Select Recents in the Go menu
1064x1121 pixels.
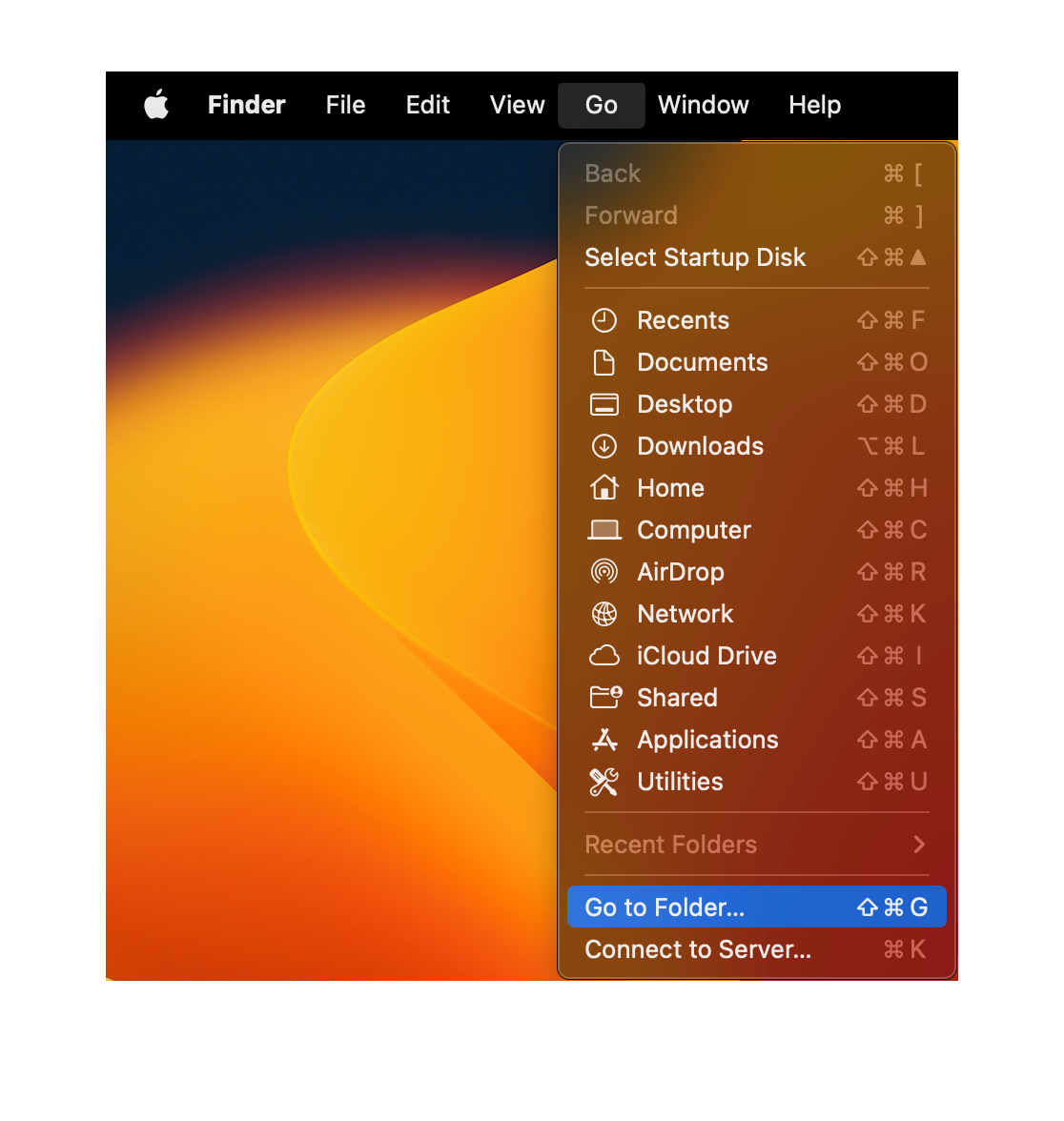[757, 320]
